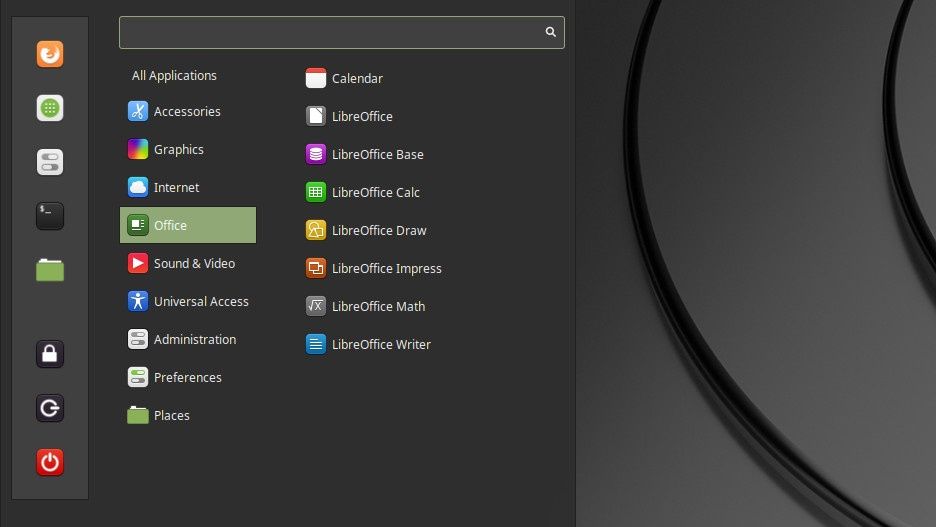Click the yellow LibreOffice Draw icon

316,230
